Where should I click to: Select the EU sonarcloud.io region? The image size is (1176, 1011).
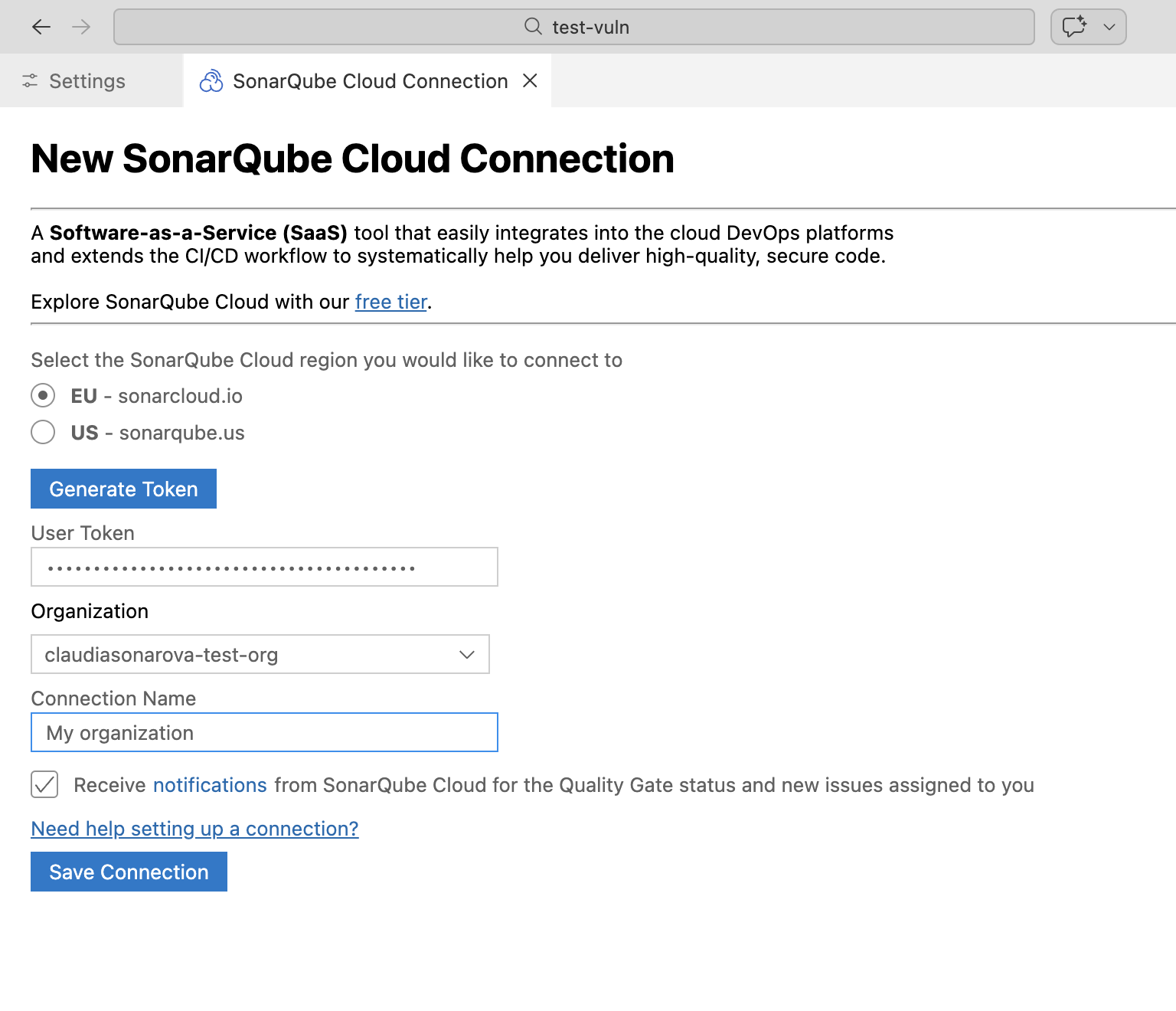(x=43, y=395)
